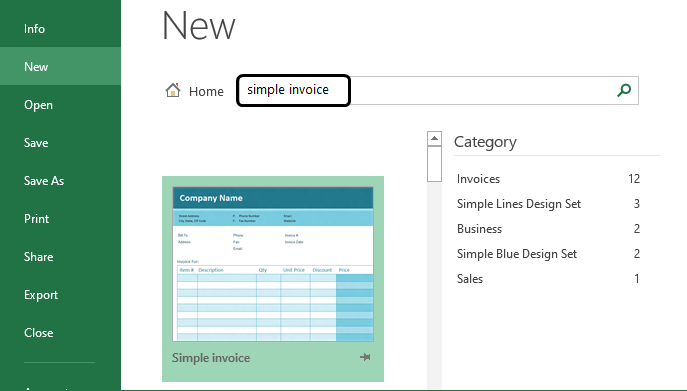The image size is (687, 391).
Task: Click the Home link
Action: (206, 92)
